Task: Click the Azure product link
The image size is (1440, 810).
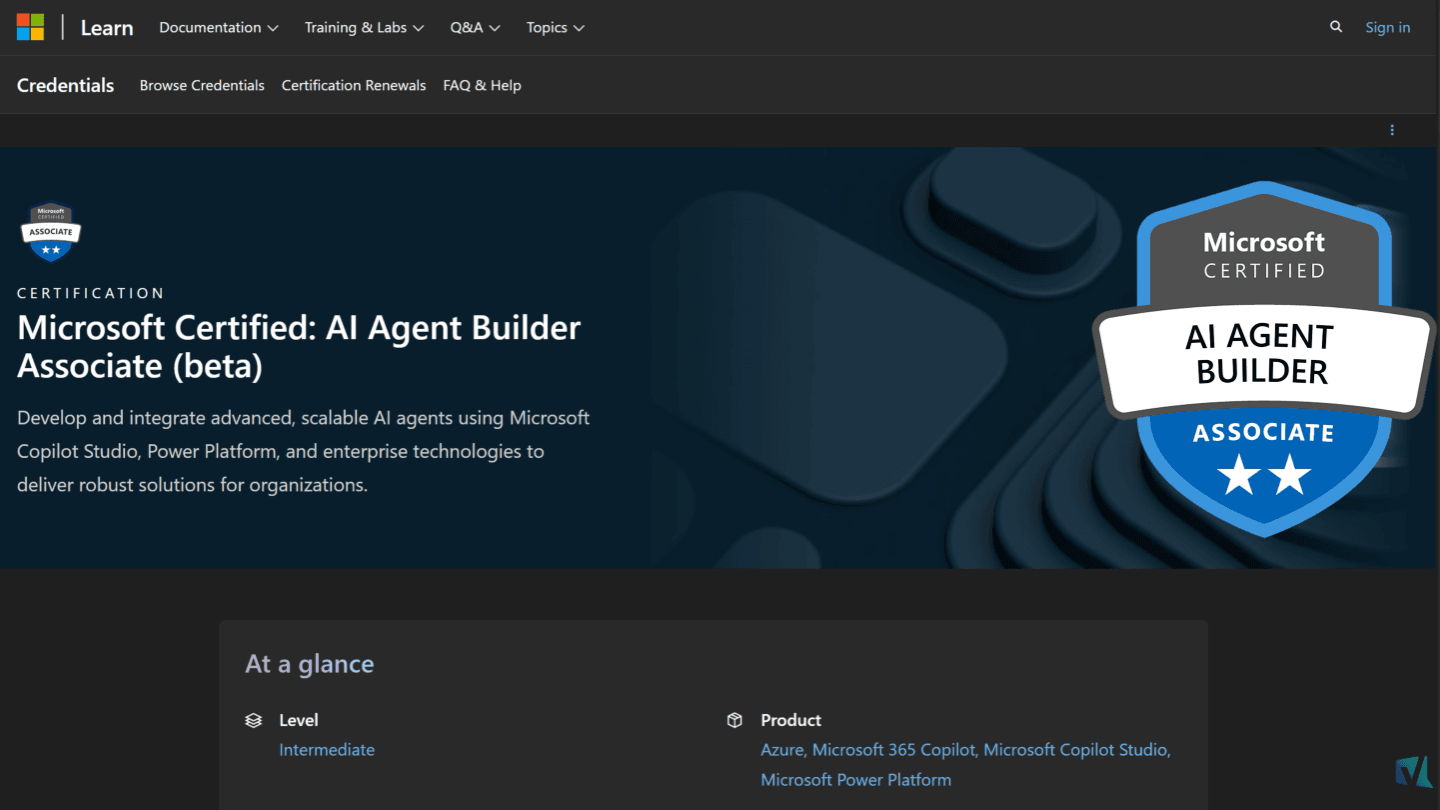Action: 782,750
